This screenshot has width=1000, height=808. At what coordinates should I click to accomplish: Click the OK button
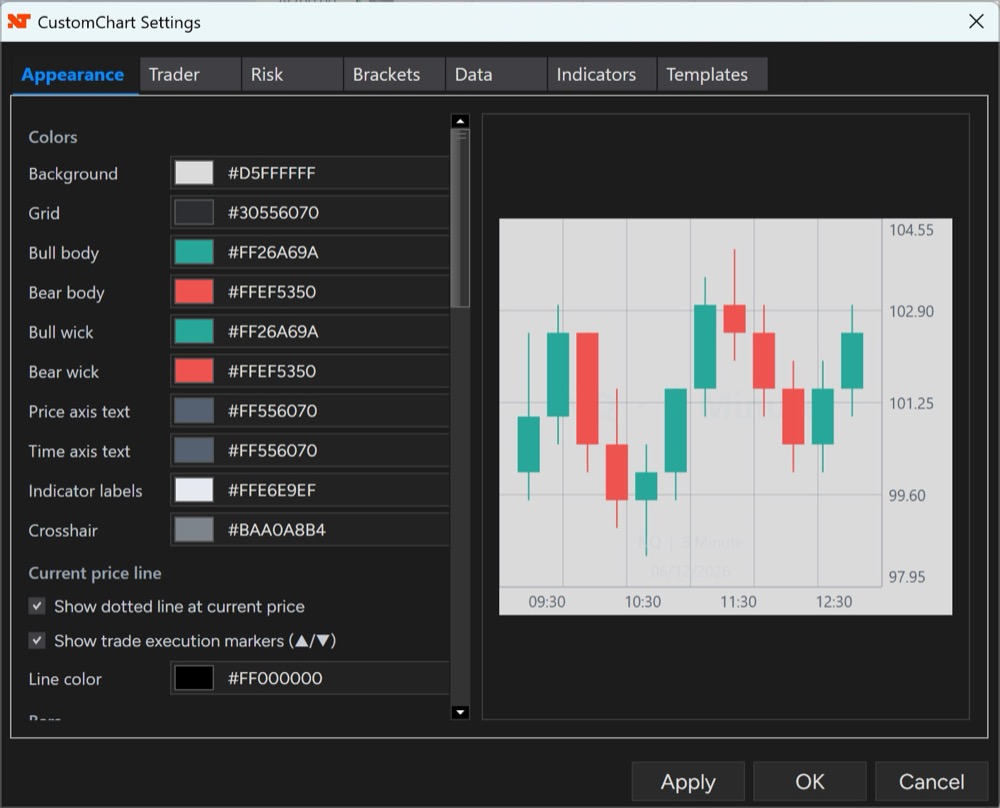coord(809,781)
